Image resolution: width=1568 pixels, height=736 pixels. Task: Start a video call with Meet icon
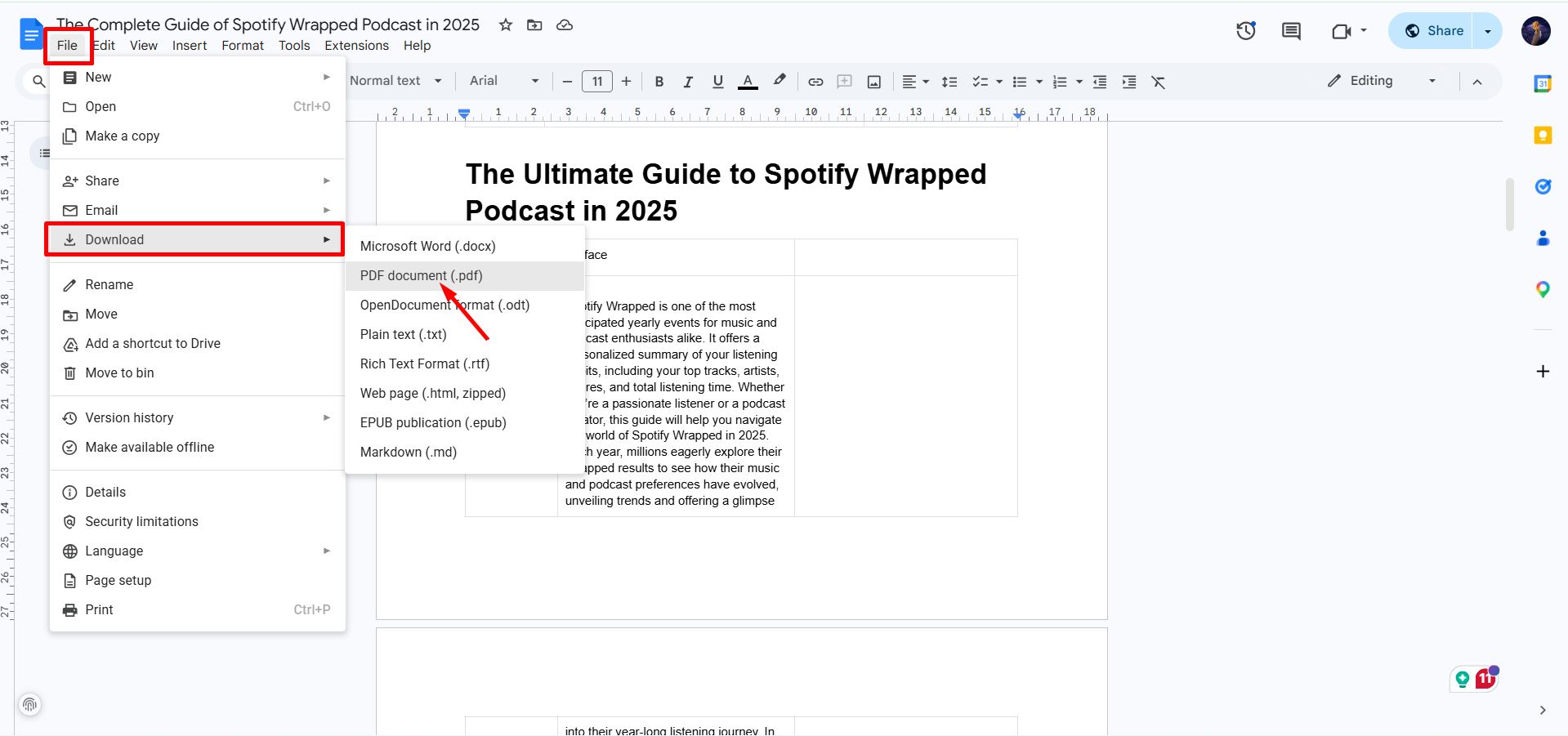coord(1341,31)
